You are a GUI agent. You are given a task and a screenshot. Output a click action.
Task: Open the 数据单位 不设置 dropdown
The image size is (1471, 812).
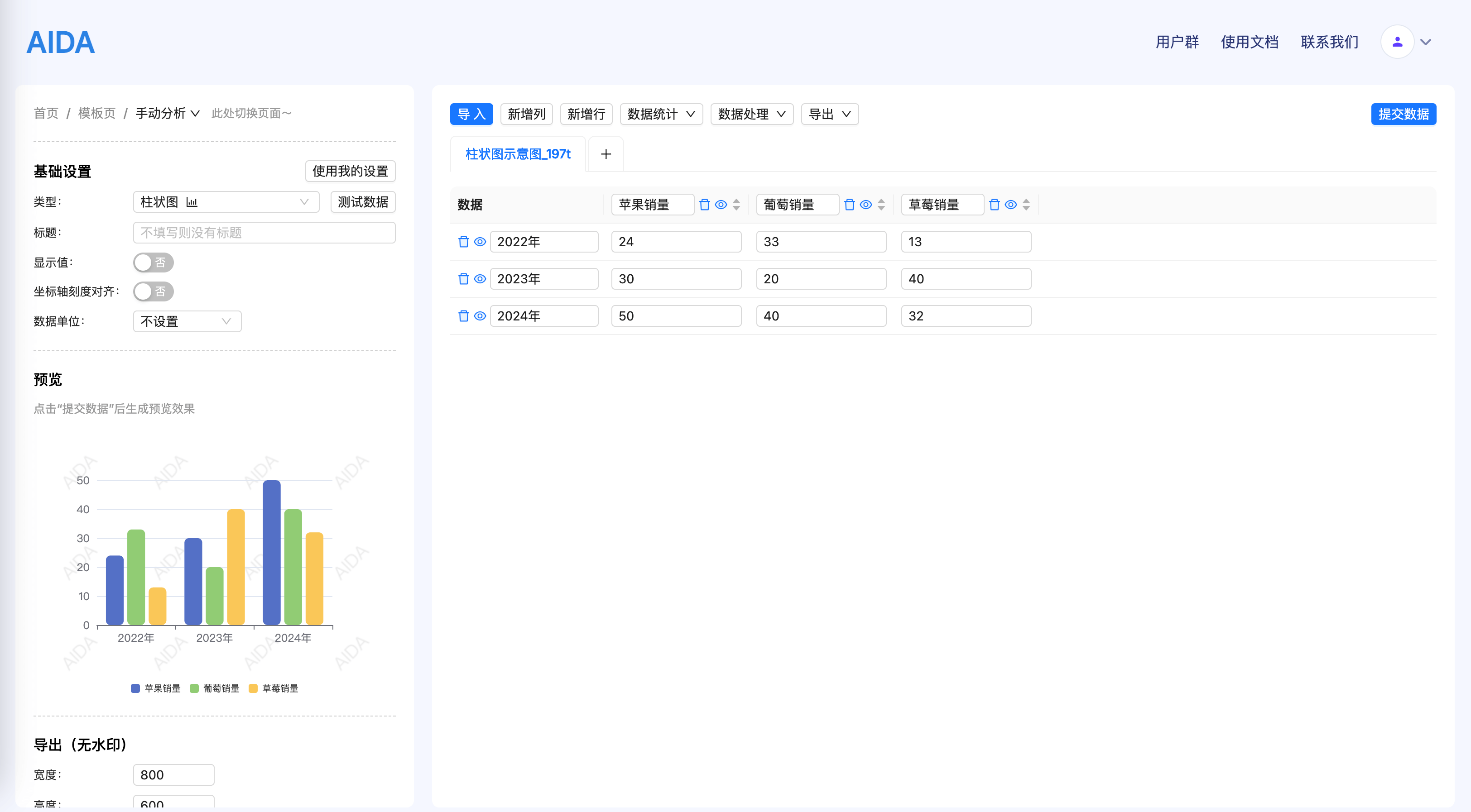pos(187,321)
